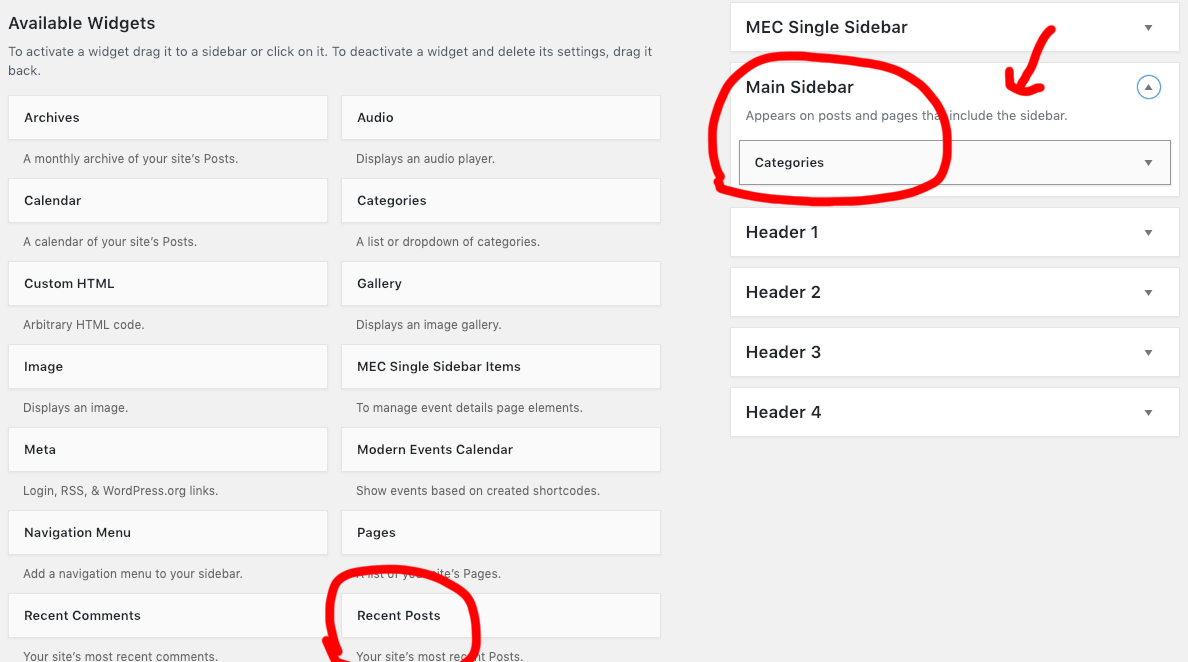Pick the Recent Comments widget
The height and width of the screenshot is (662, 1188).
167,616
